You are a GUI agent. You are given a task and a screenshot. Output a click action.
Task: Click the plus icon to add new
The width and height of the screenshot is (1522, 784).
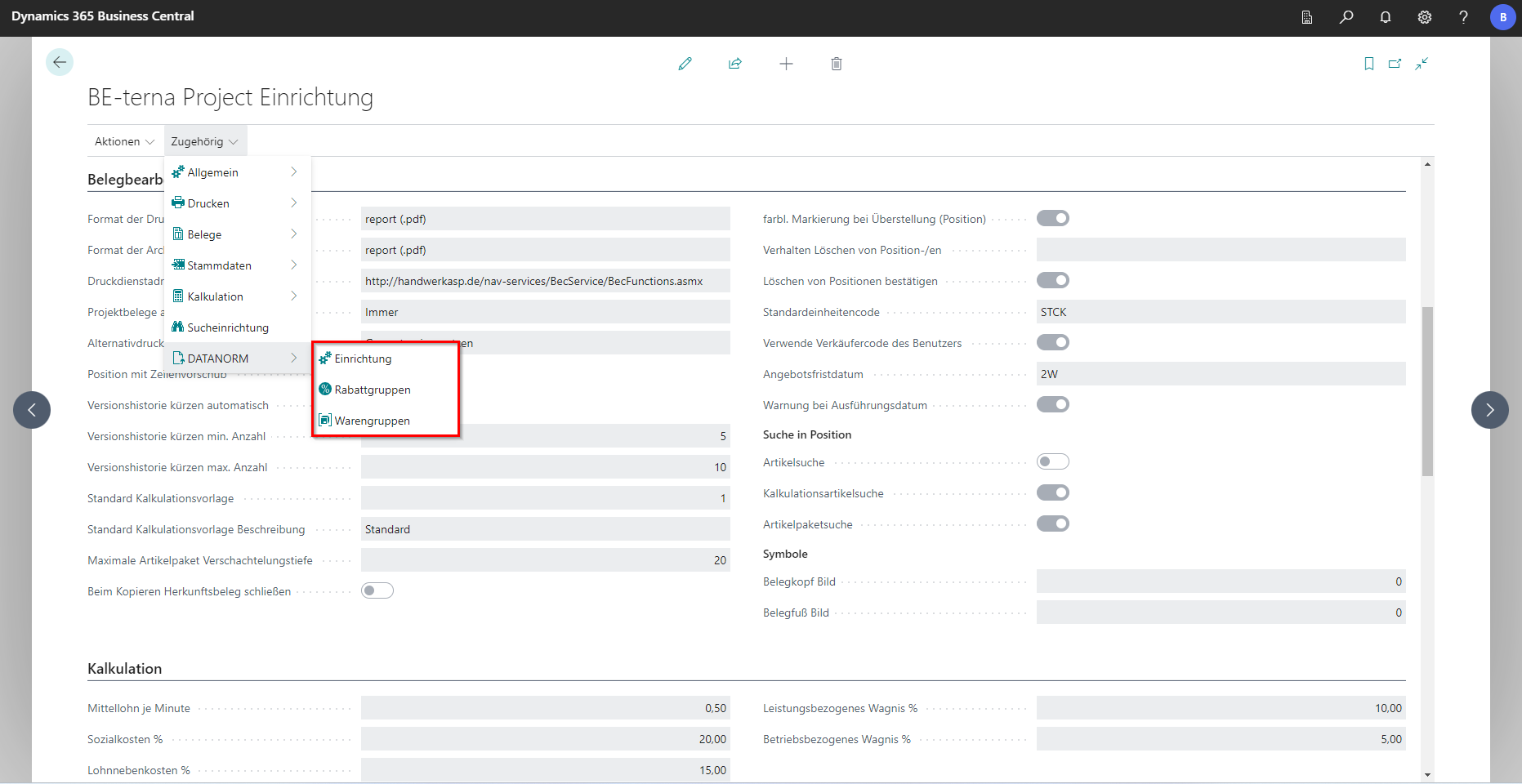pyautogui.click(x=786, y=64)
